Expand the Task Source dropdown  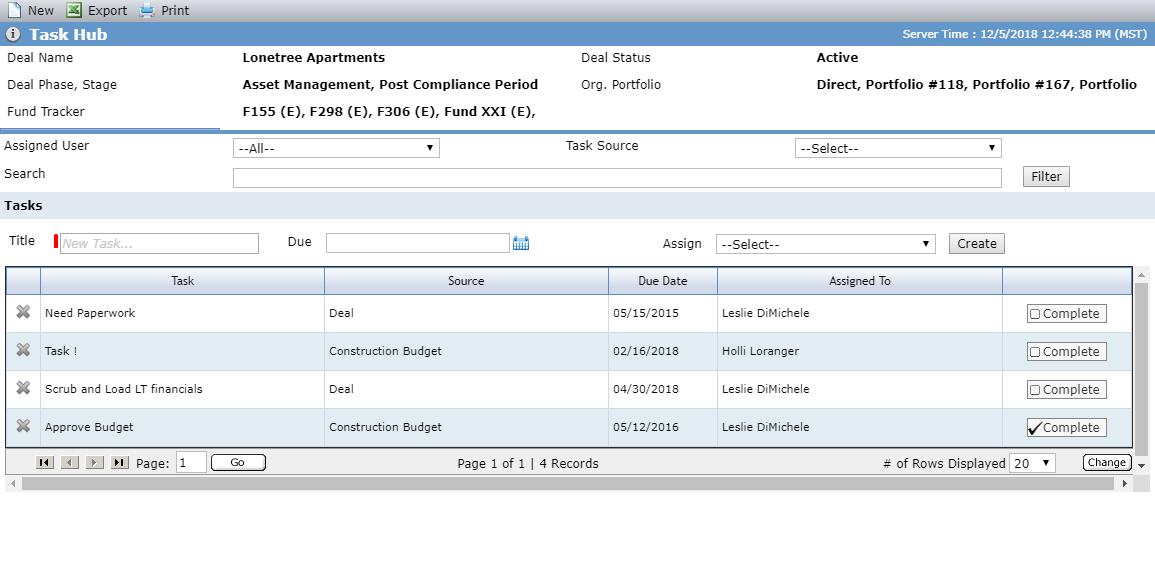pyautogui.click(x=898, y=148)
